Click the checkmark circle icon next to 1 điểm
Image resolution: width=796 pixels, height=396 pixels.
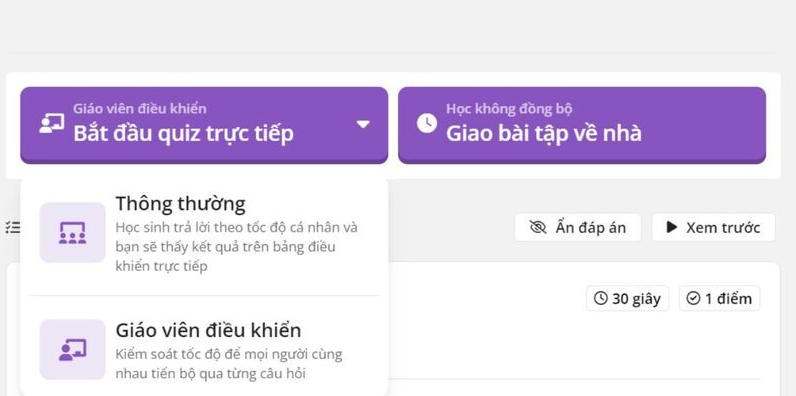pos(693,298)
